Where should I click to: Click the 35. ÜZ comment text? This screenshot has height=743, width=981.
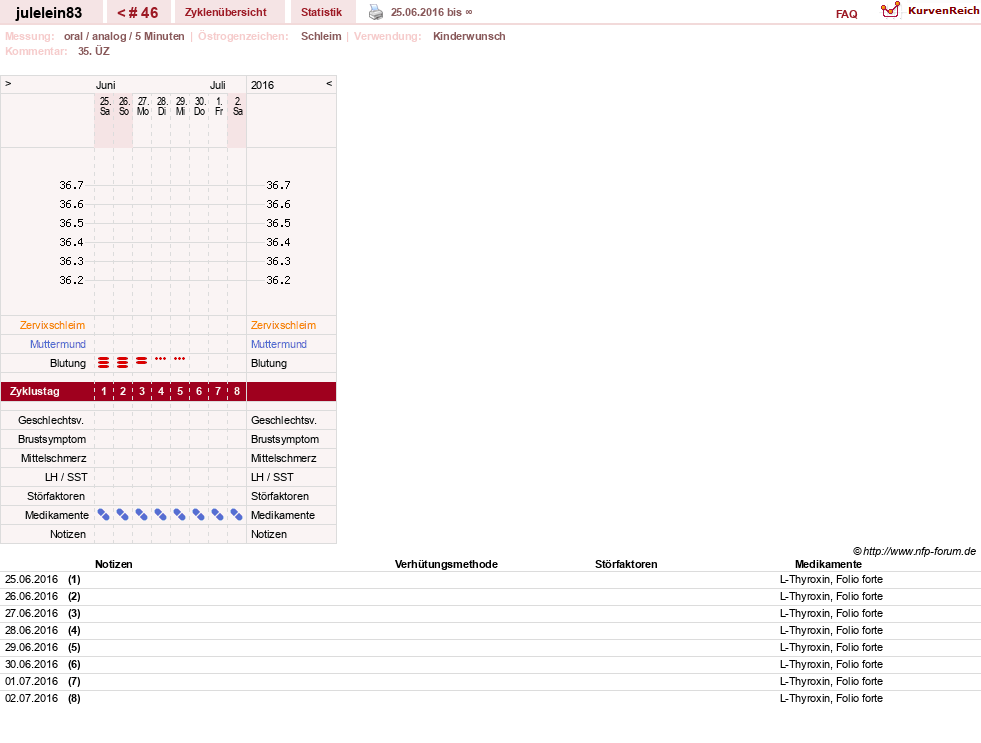[x=94, y=51]
